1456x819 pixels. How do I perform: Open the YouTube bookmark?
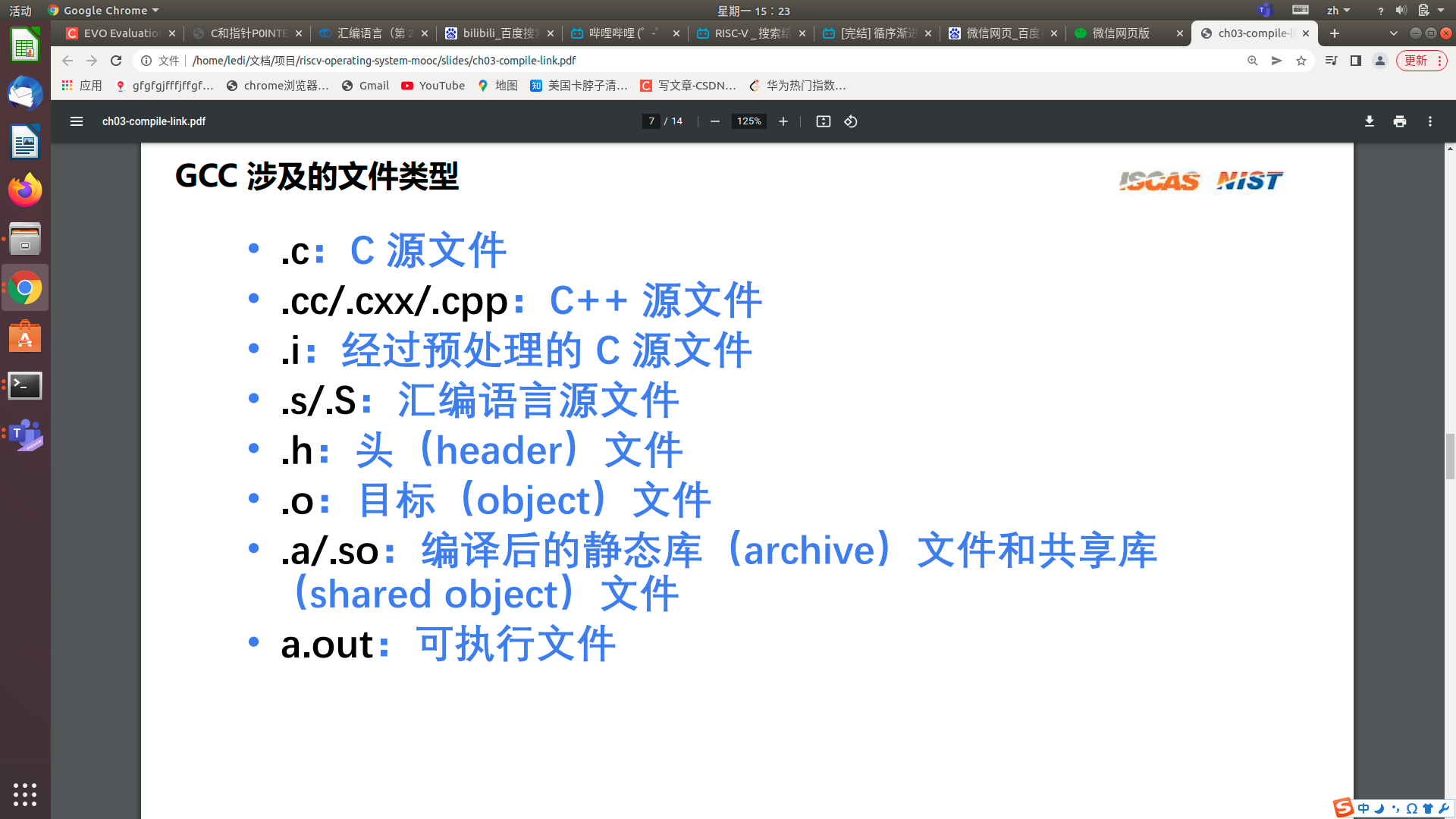point(434,86)
